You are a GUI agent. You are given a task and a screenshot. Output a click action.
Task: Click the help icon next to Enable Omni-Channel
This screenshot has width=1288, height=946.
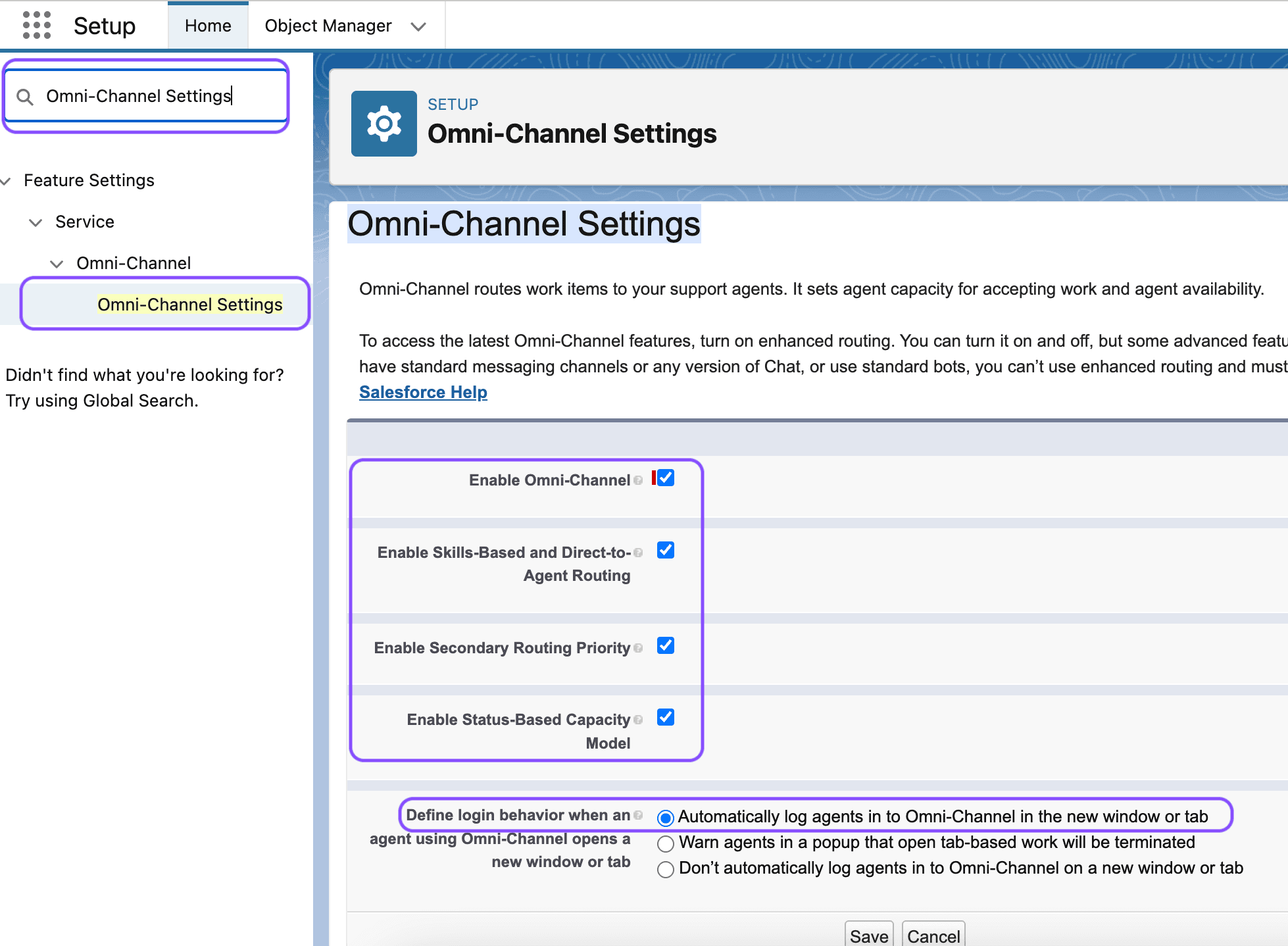pyautogui.click(x=638, y=480)
